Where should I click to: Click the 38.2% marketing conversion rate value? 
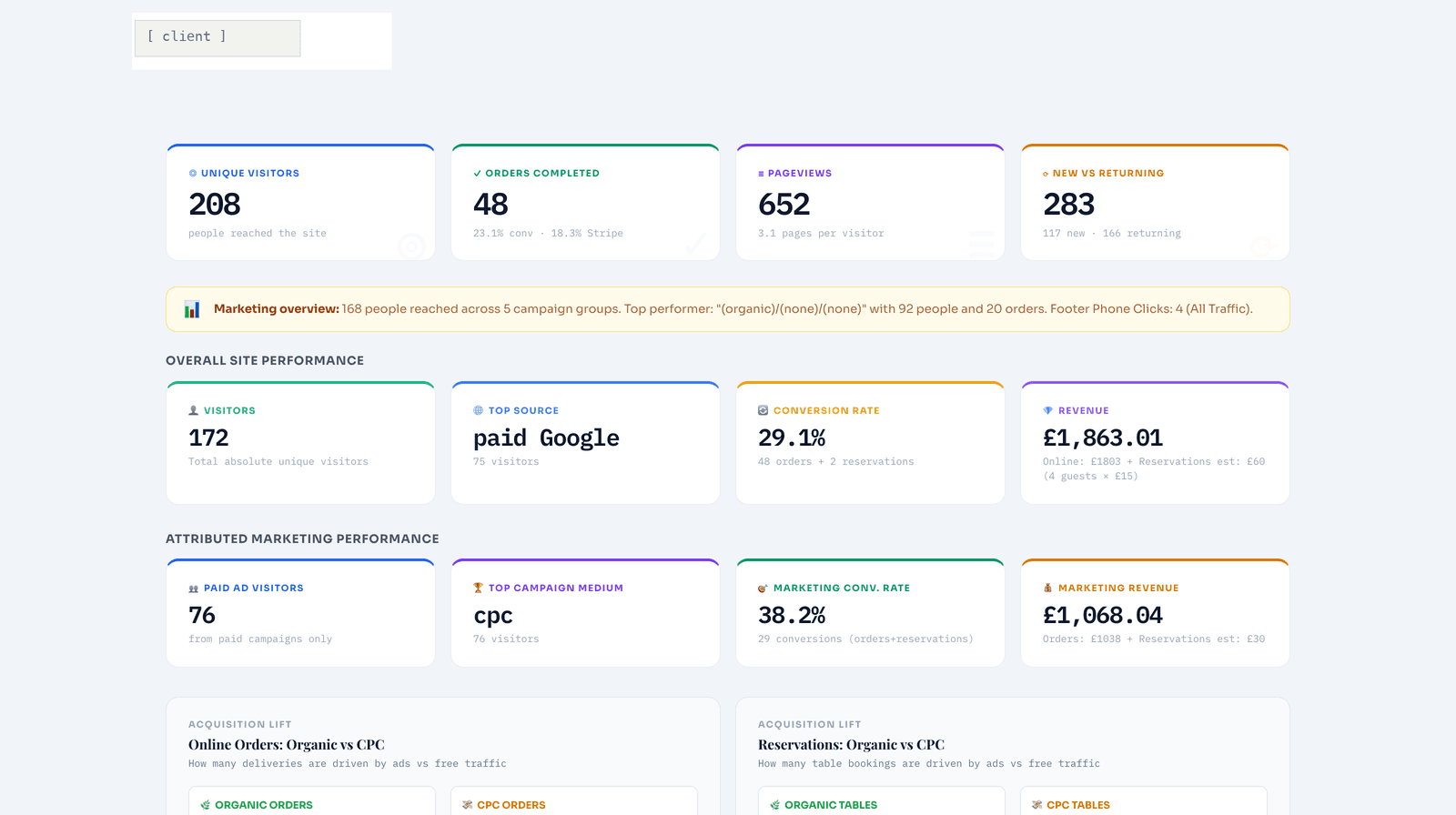pyautogui.click(x=792, y=615)
